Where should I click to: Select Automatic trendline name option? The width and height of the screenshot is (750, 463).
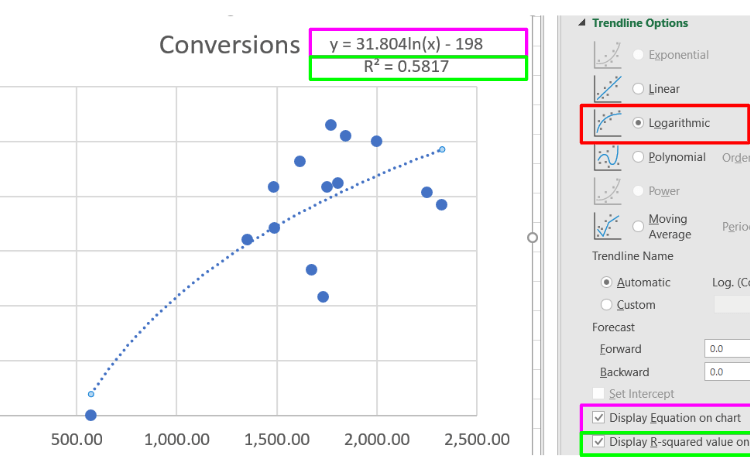pyautogui.click(x=606, y=282)
